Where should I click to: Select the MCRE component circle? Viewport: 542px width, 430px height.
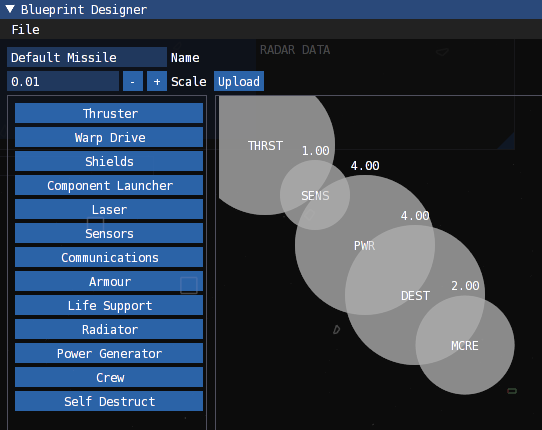coord(465,345)
